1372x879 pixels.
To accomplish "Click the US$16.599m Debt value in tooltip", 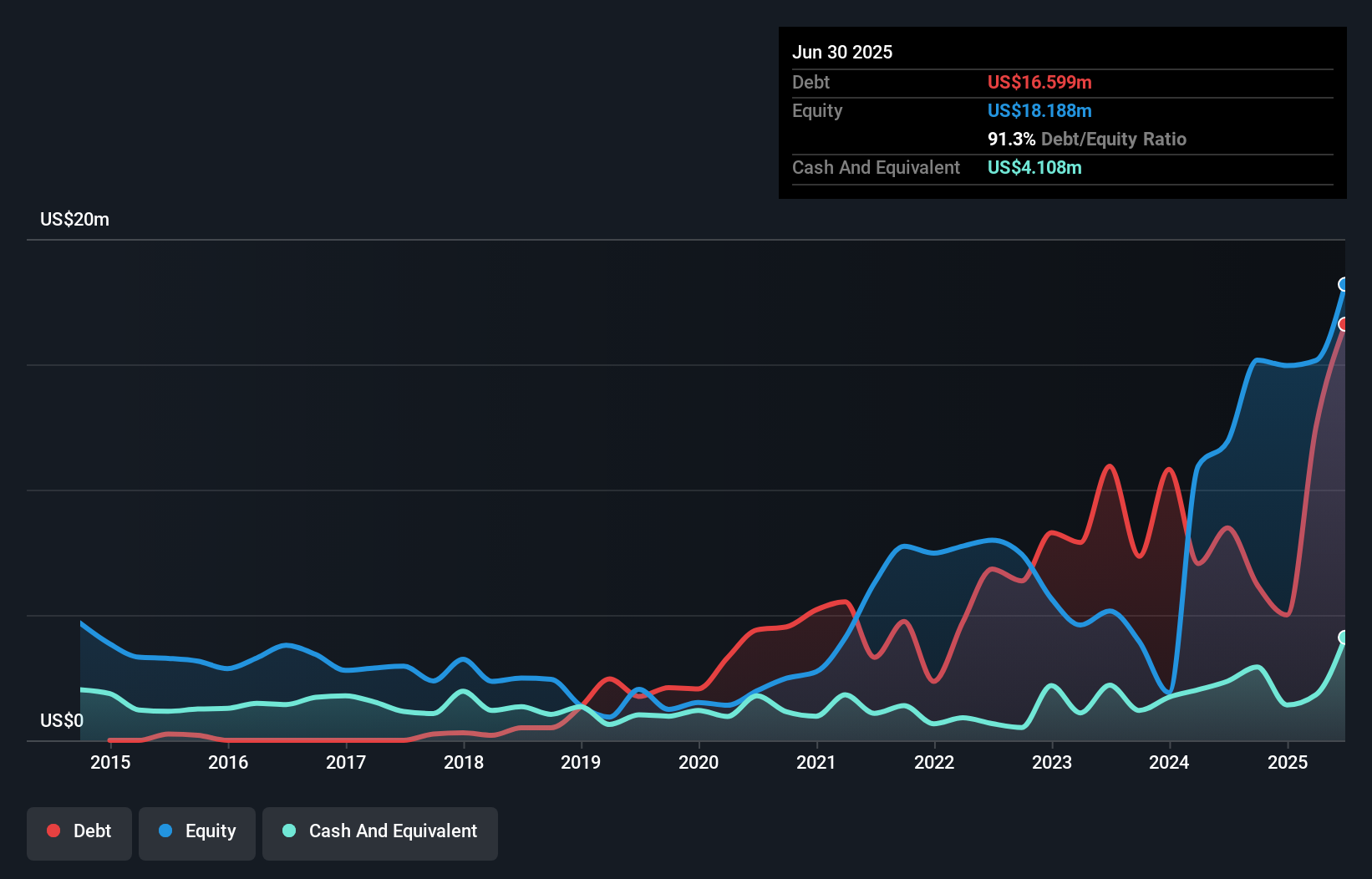I will click(x=1039, y=82).
